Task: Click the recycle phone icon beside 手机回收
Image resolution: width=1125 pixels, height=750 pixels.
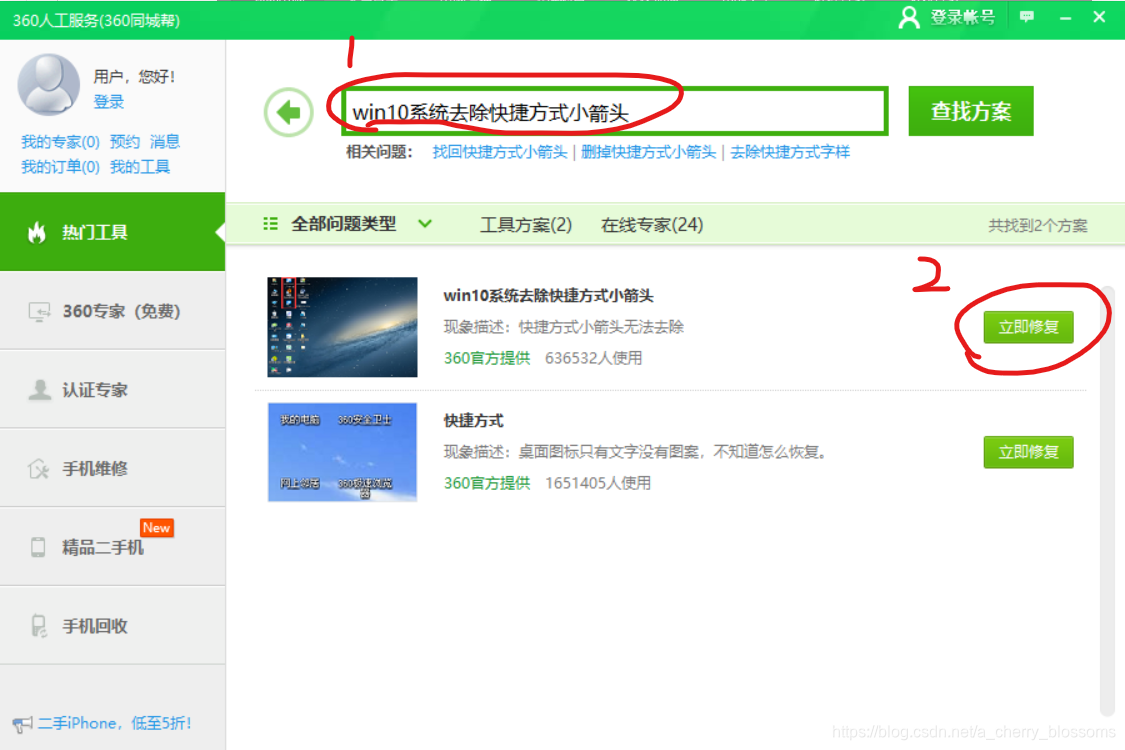Action: click(x=39, y=626)
